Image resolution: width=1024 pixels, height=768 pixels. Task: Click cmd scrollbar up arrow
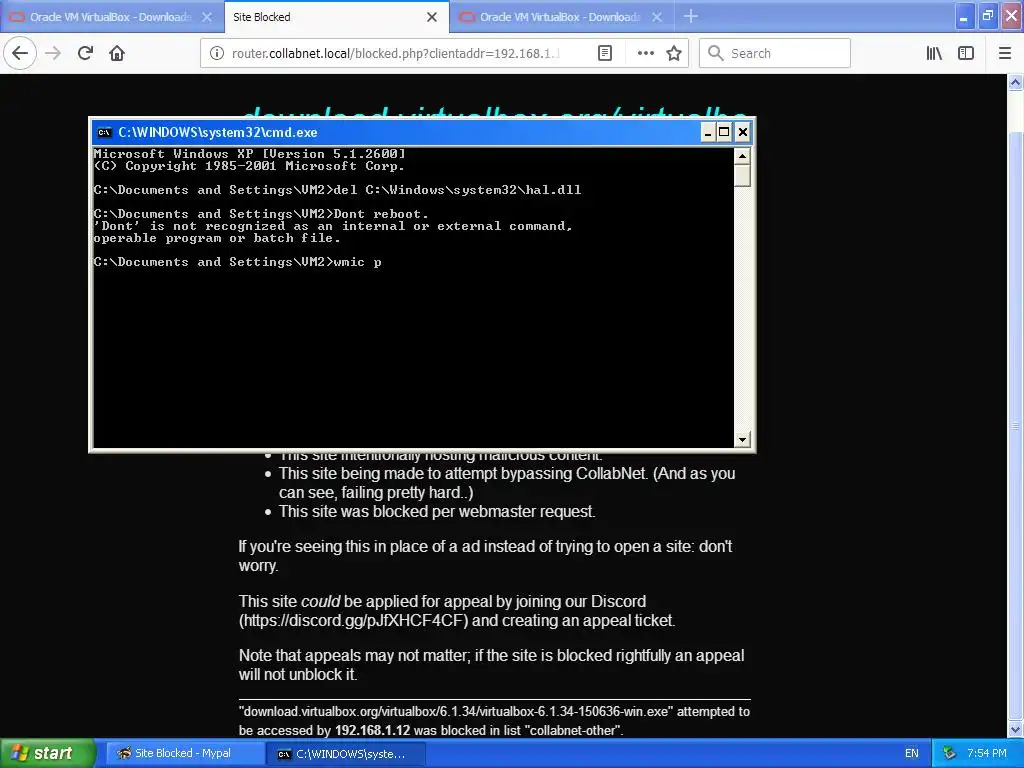[742, 156]
